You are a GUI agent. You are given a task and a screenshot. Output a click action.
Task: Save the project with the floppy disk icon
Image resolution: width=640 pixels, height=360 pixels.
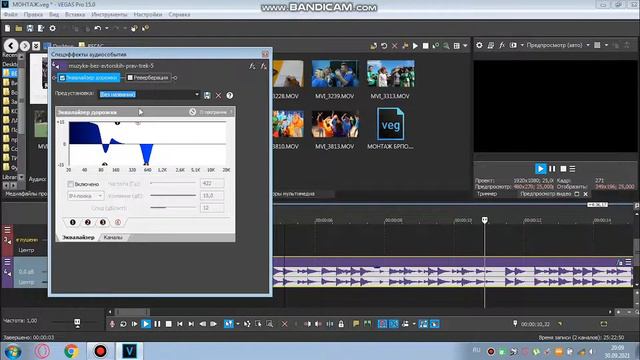pyautogui.click(x=30, y=28)
